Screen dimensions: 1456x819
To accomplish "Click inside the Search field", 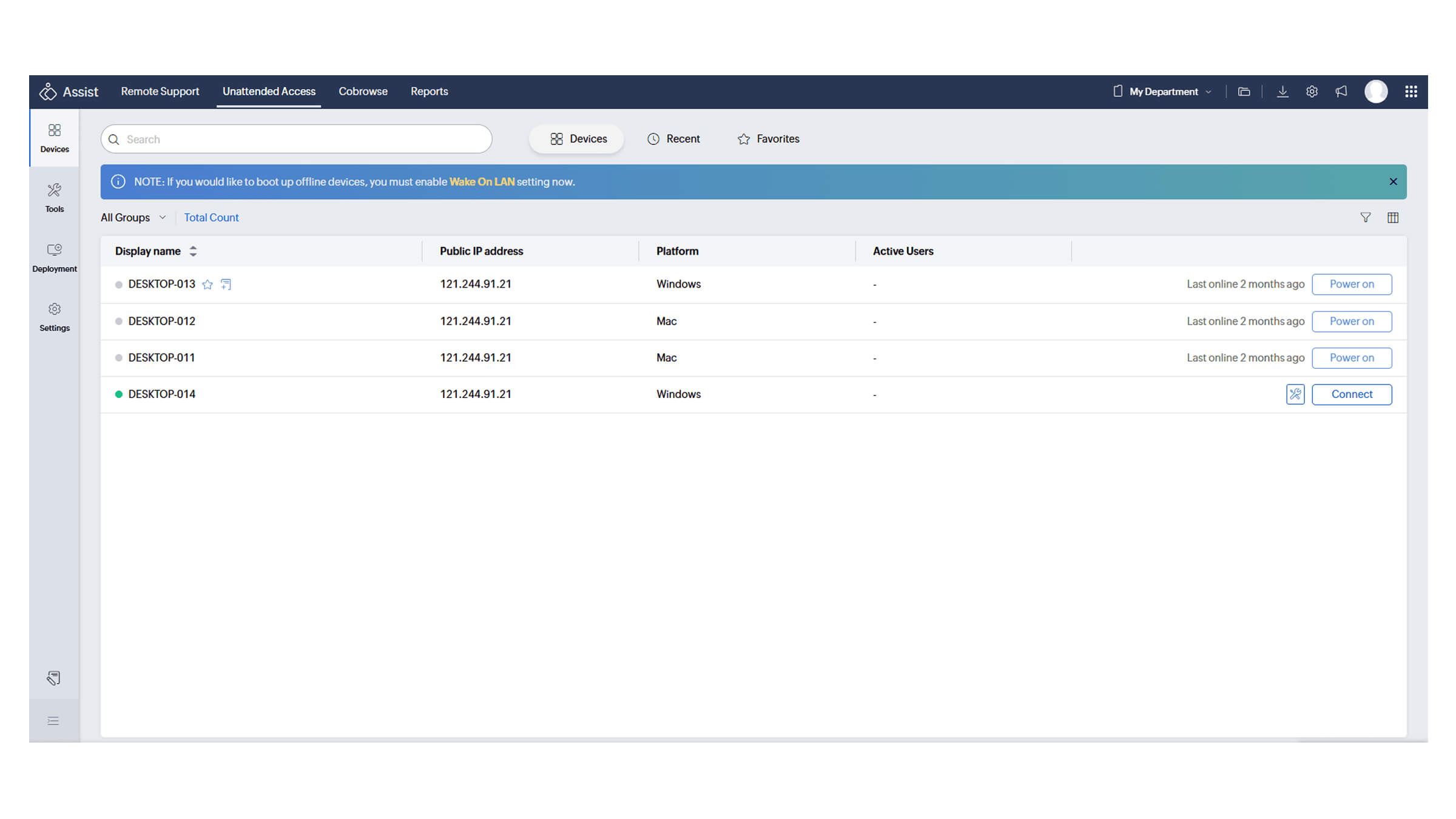I will [296, 139].
